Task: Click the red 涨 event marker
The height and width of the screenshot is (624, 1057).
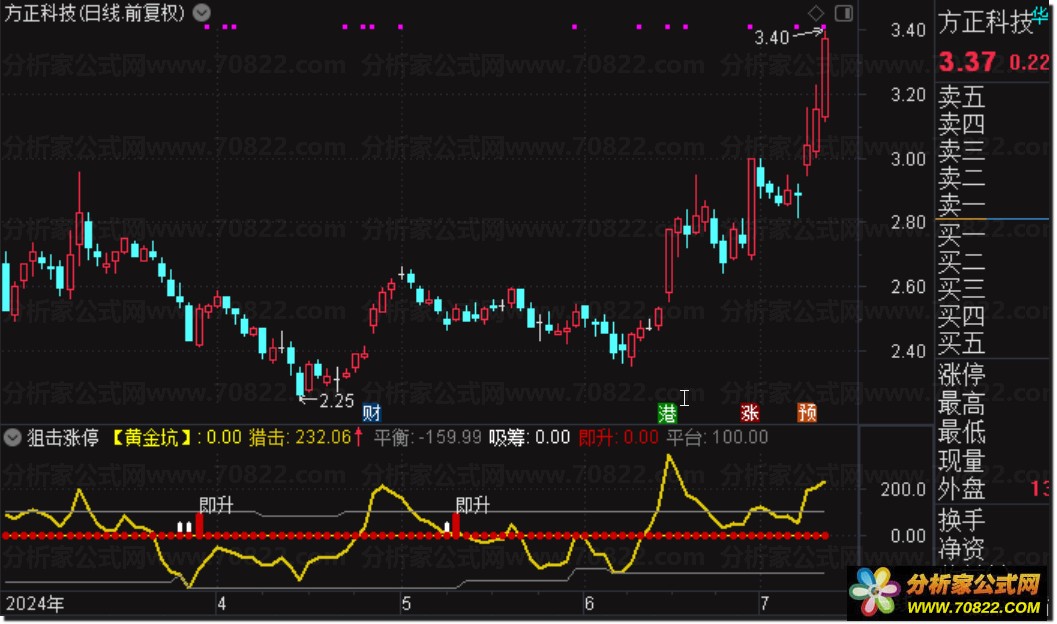Action: tap(750, 412)
